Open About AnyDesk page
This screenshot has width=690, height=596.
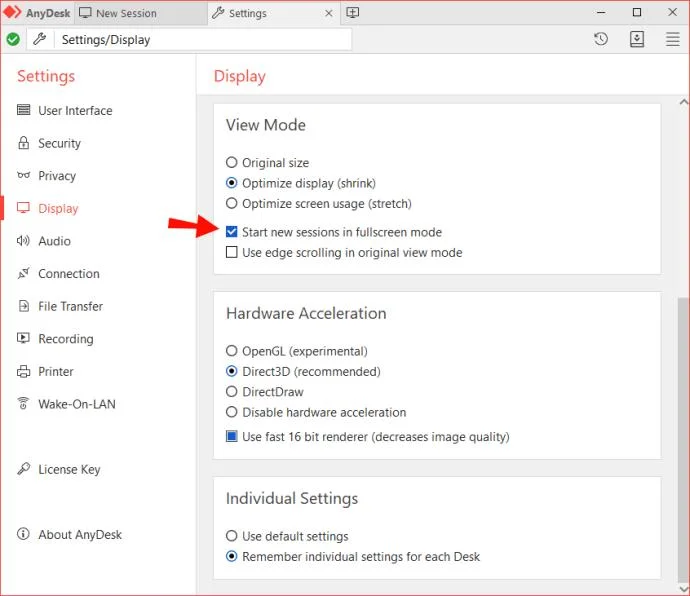tap(80, 534)
